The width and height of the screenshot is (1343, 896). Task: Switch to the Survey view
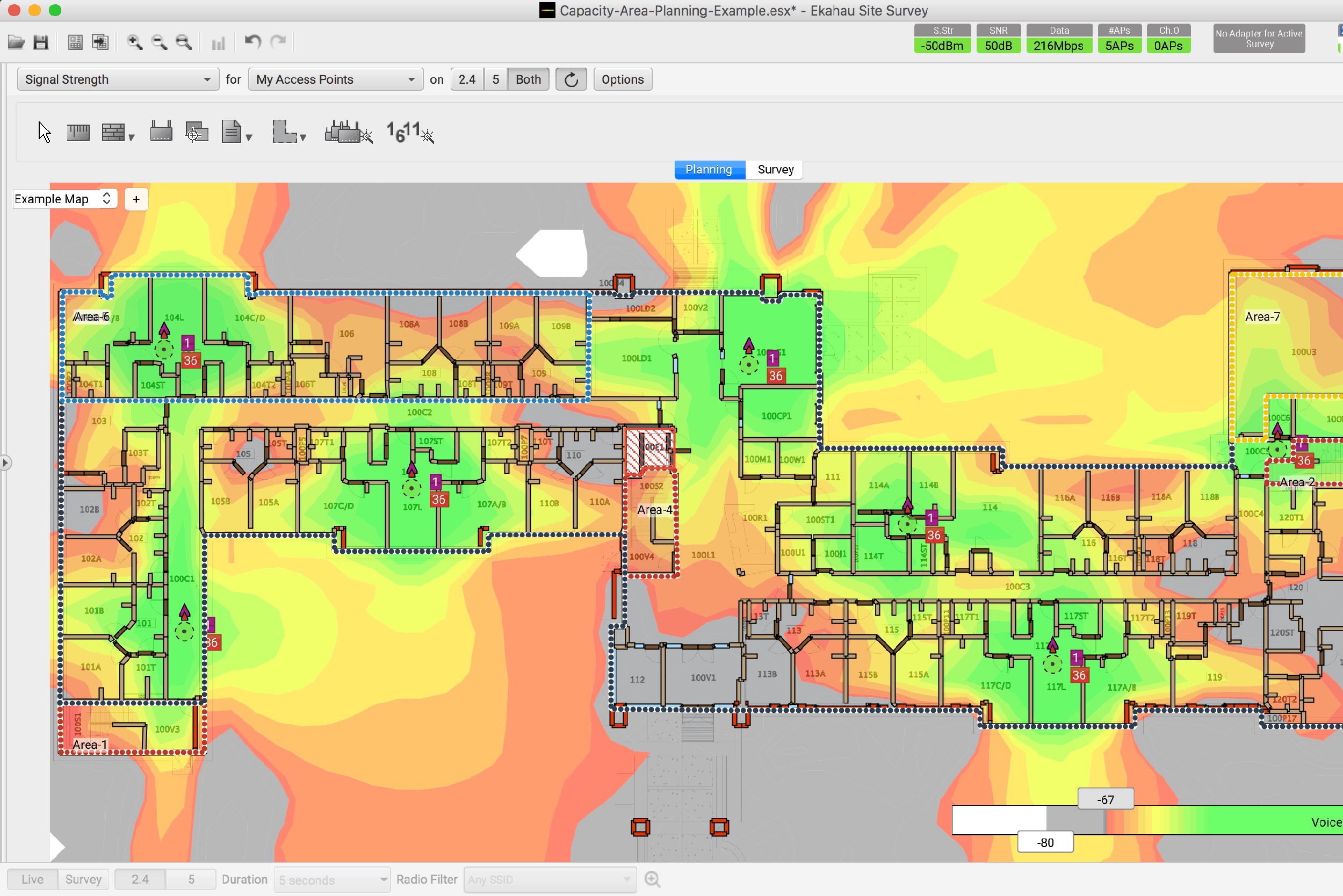click(x=776, y=169)
